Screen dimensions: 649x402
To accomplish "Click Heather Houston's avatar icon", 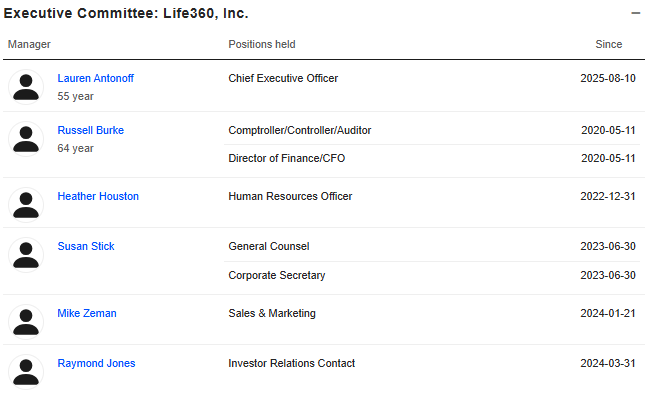I will (x=26, y=205).
